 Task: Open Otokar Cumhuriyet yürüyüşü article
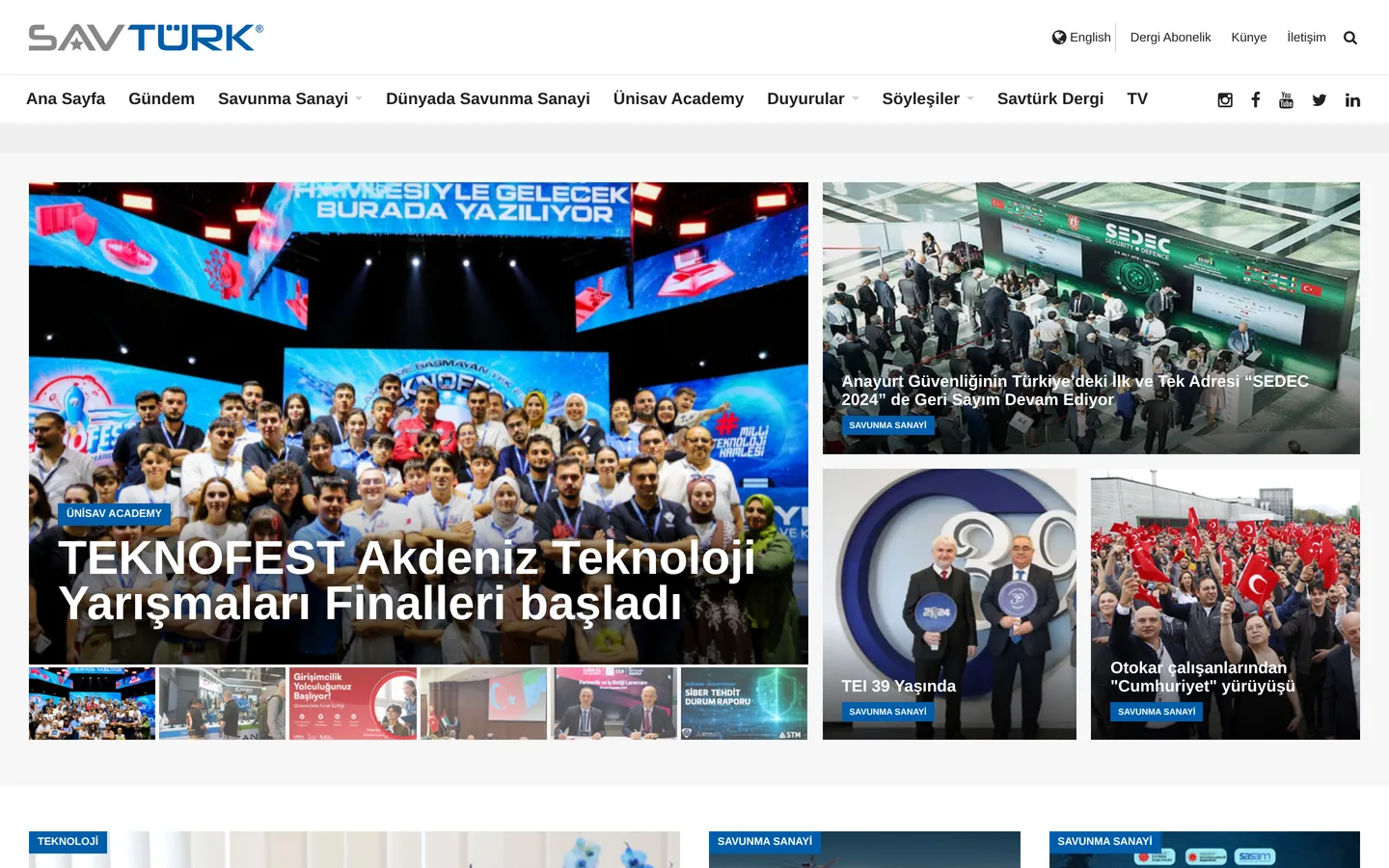click(1202, 677)
